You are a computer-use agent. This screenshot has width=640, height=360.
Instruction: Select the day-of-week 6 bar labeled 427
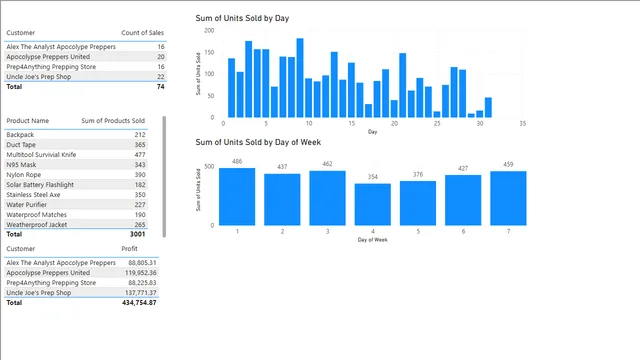(463, 200)
